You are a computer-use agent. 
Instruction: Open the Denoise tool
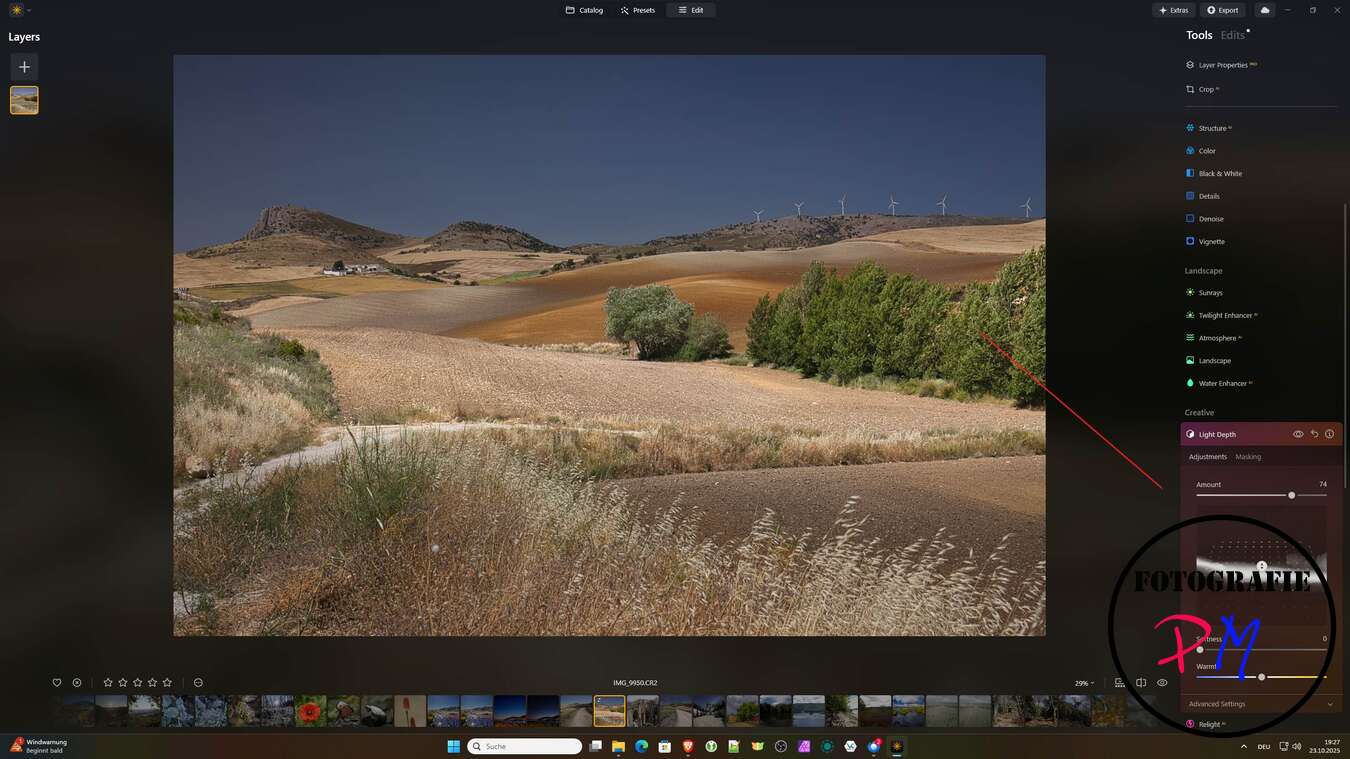(1210, 218)
